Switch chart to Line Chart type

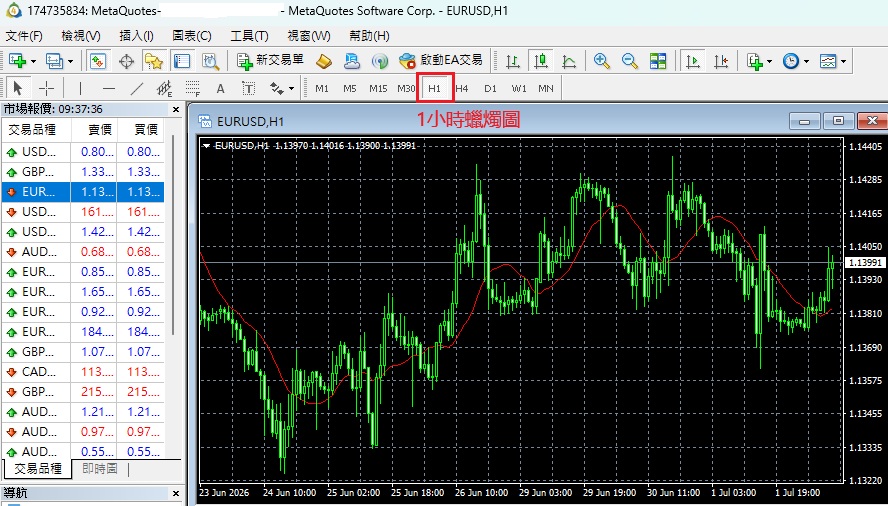(569, 61)
